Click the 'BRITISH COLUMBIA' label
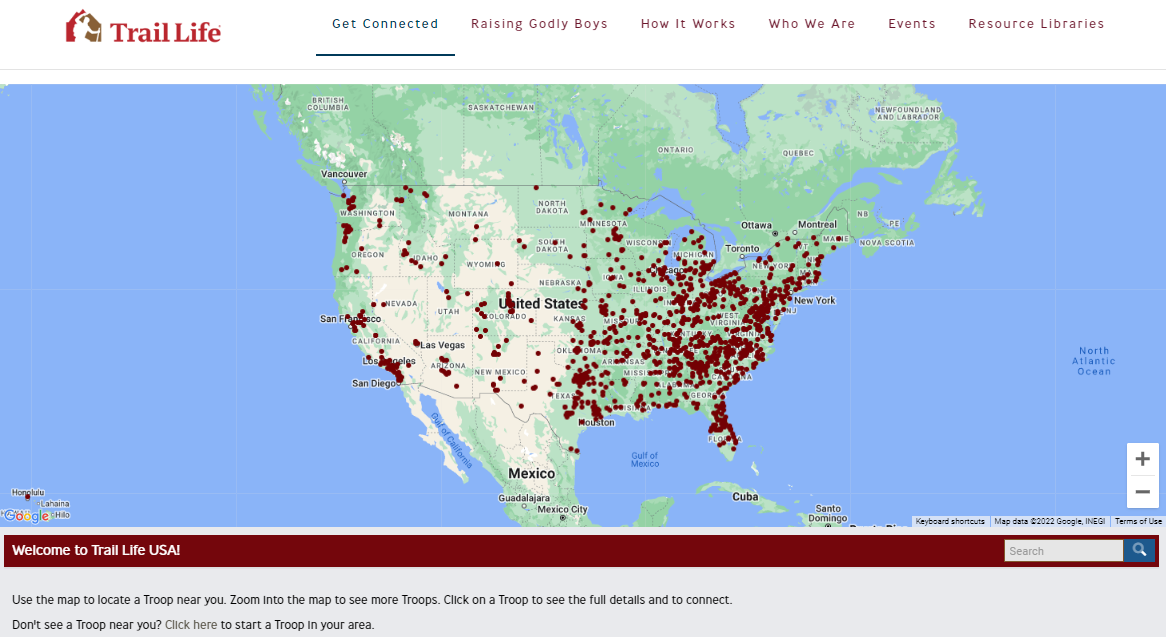 (328, 104)
